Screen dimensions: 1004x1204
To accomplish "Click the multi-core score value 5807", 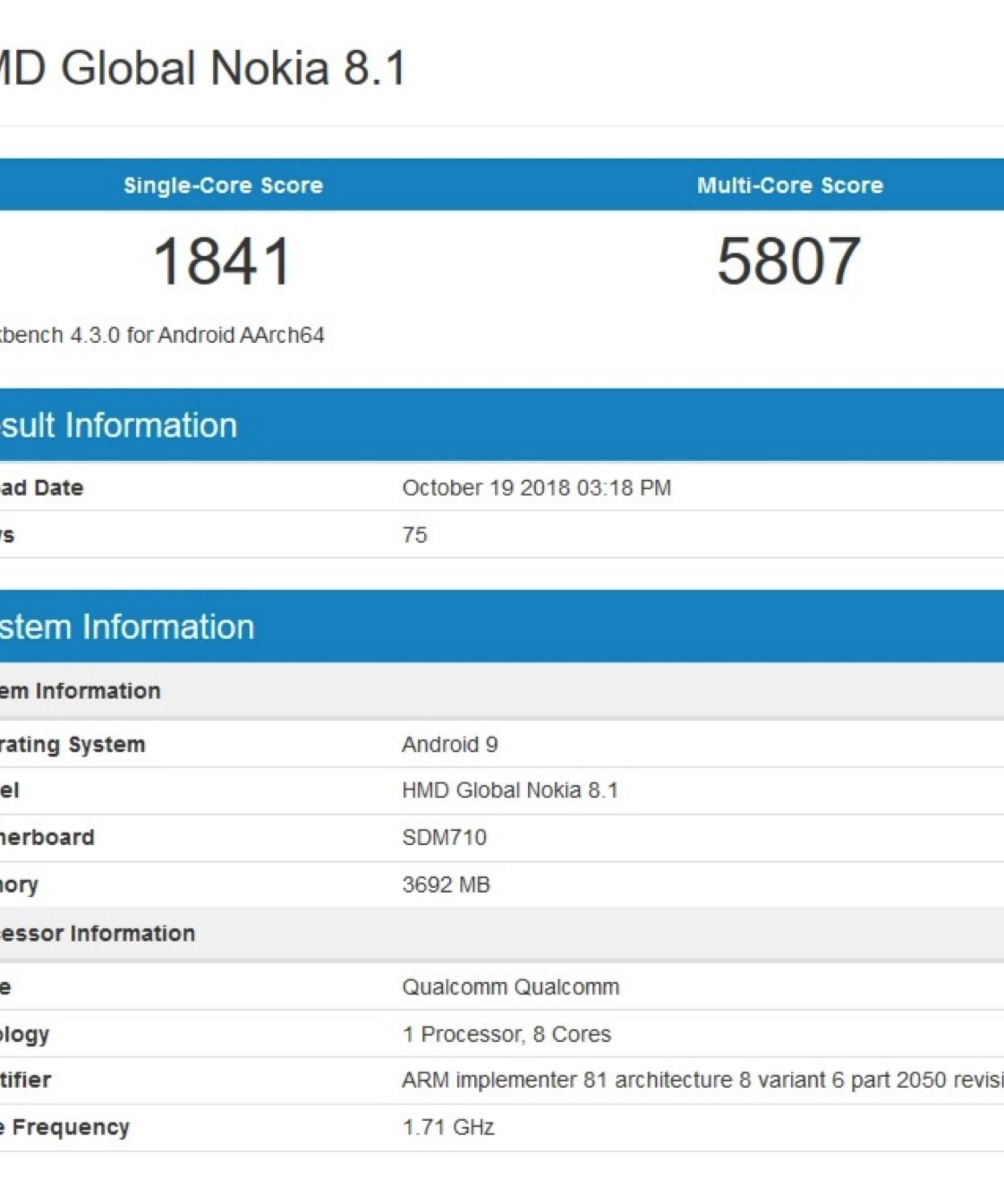I will [788, 261].
